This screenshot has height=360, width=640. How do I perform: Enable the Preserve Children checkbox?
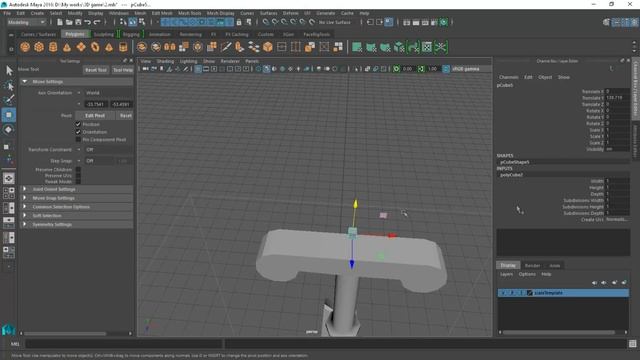coord(78,169)
